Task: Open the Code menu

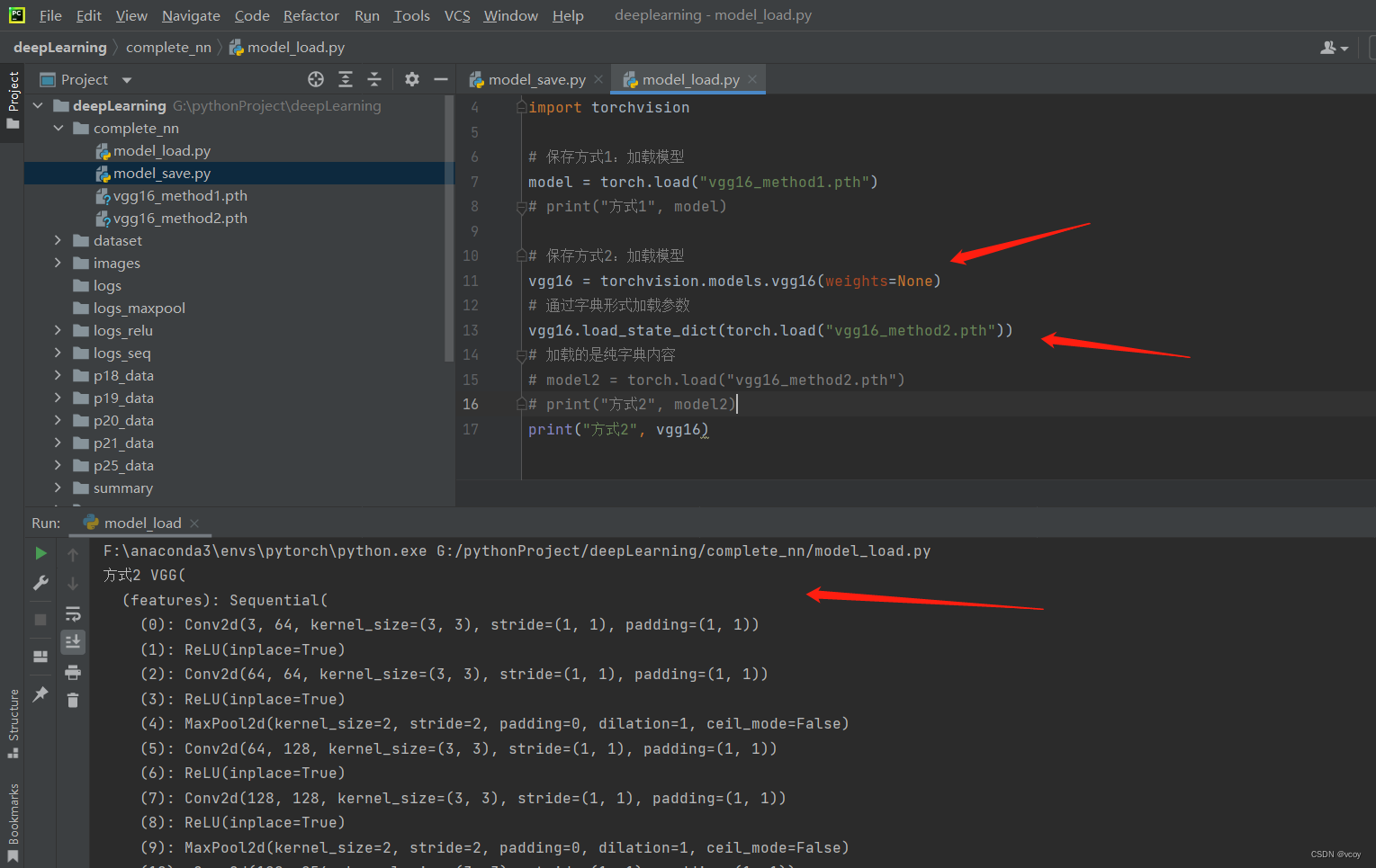Action: [x=252, y=15]
